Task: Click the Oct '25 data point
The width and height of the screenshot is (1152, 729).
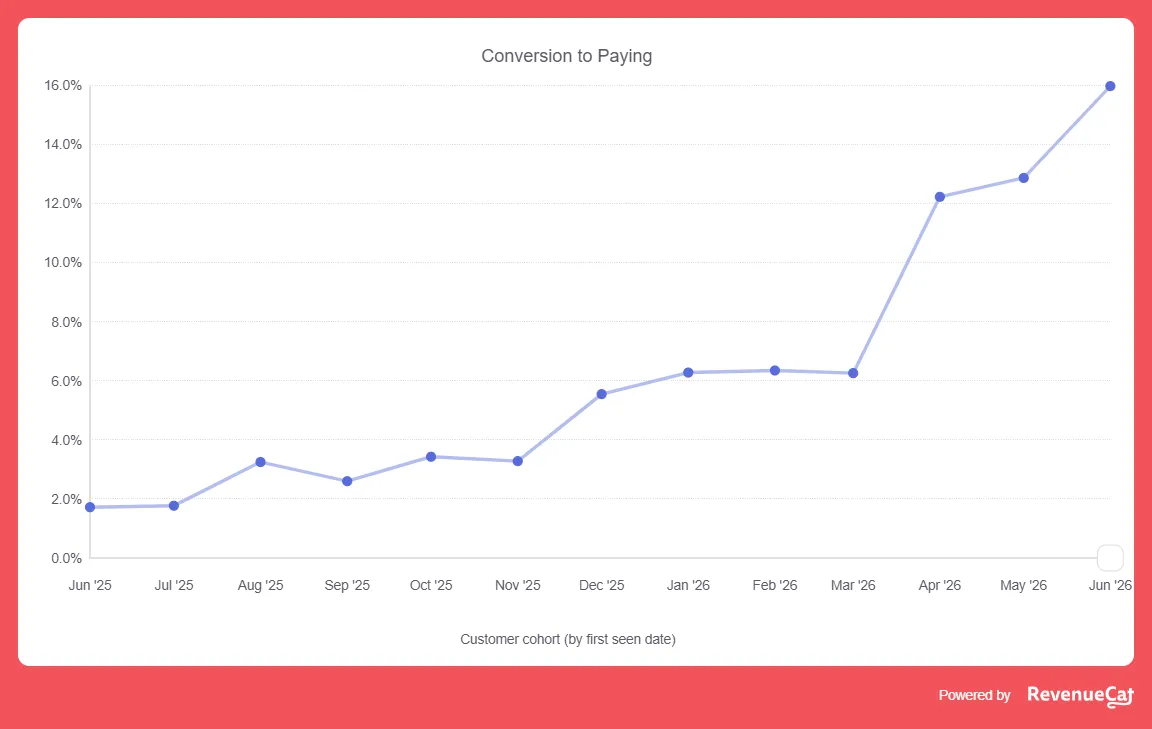Action: (431, 457)
